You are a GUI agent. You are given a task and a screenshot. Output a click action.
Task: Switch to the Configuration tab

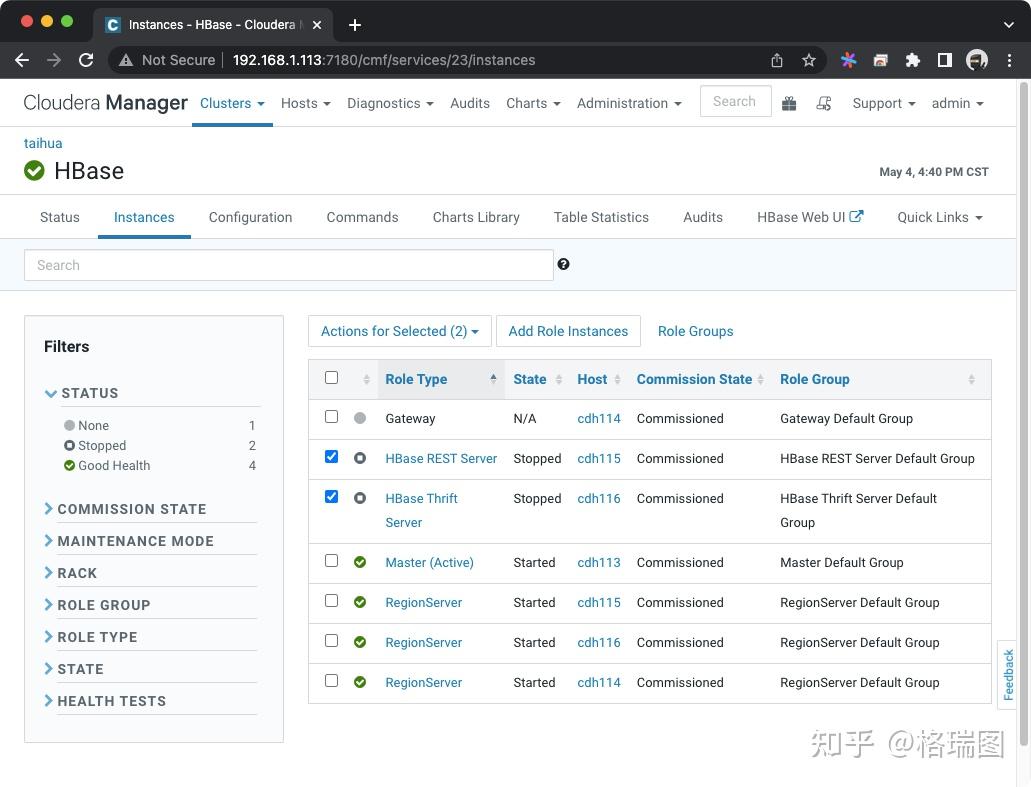(x=250, y=217)
